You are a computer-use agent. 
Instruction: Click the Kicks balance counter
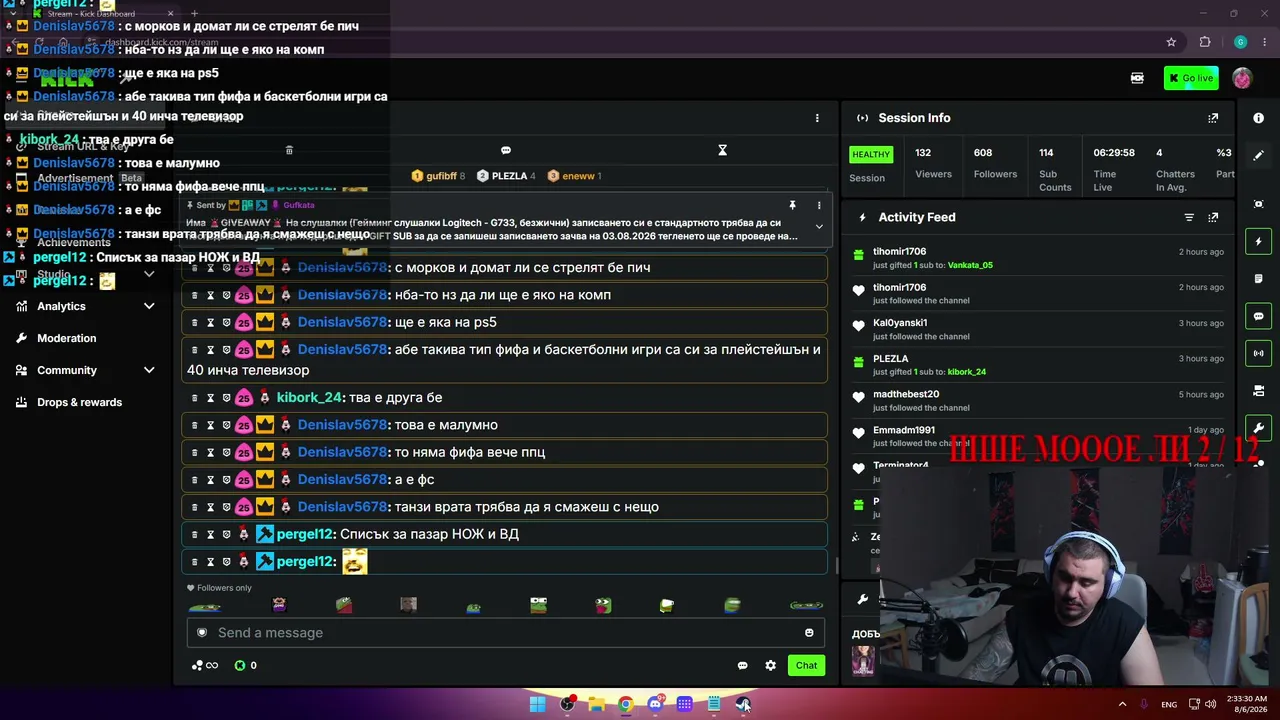(246, 665)
